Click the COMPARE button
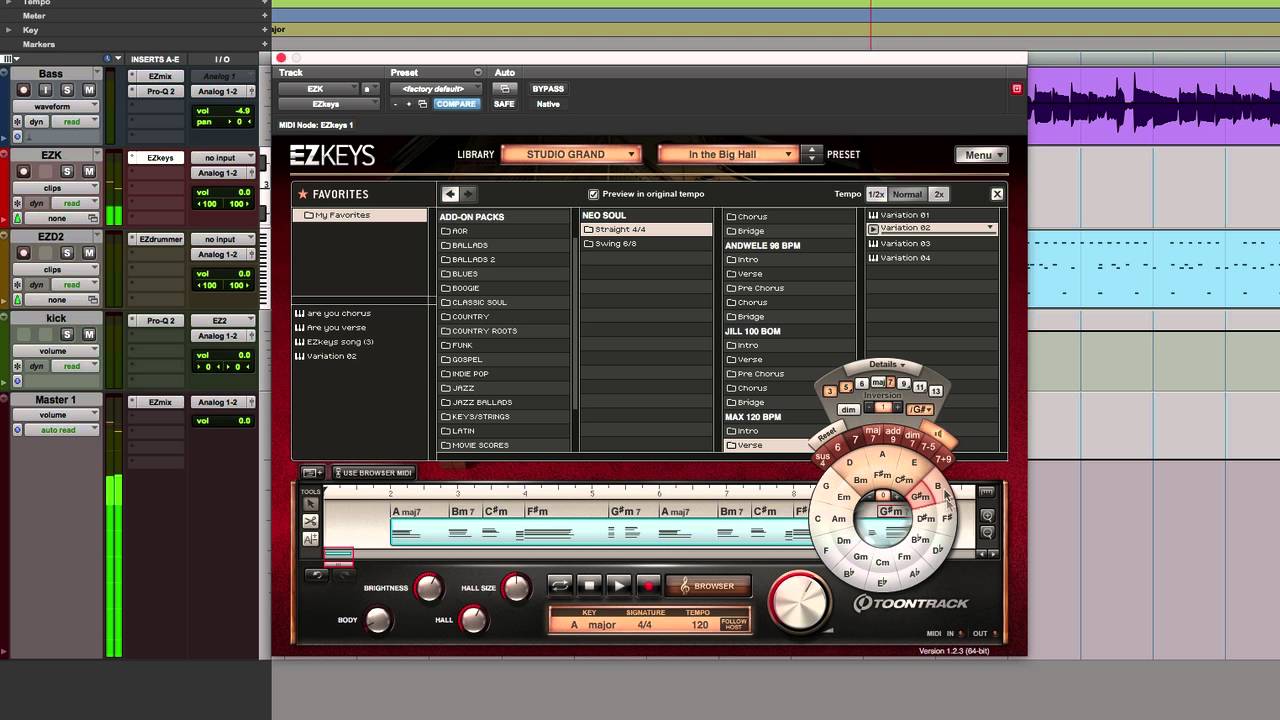The height and width of the screenshot is (720, 1280). [455, 104]
